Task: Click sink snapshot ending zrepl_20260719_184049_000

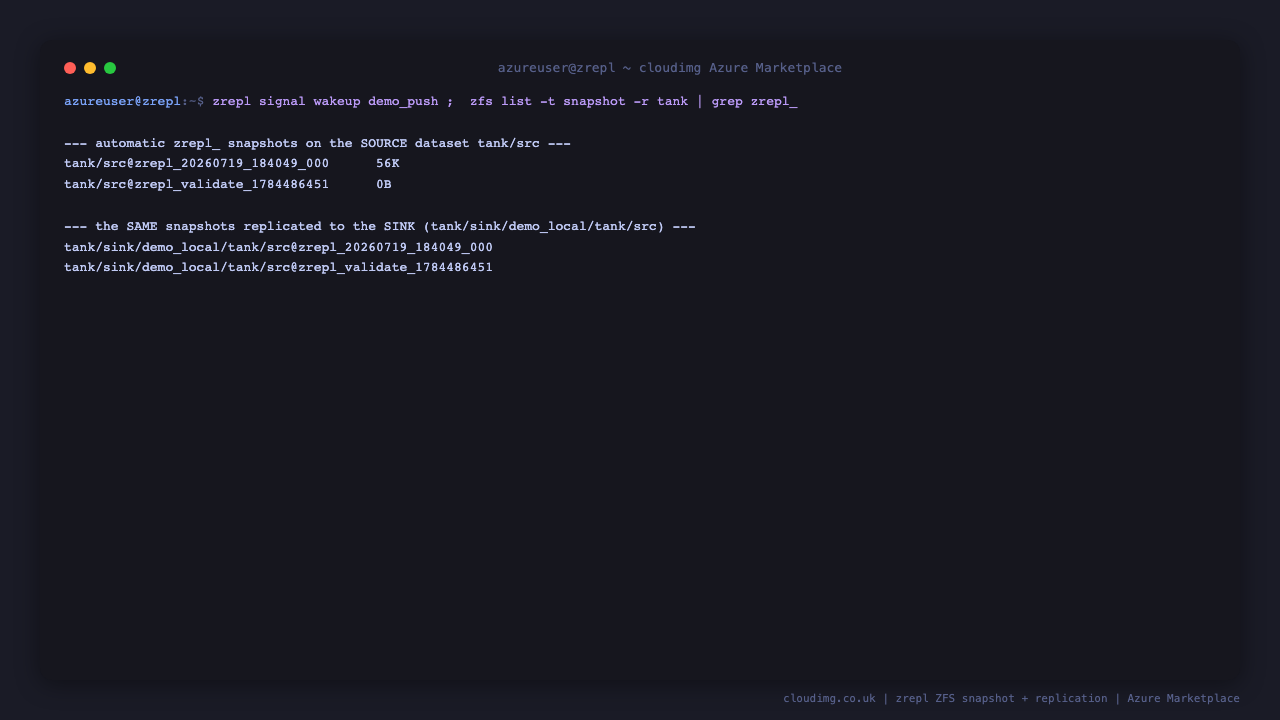Action: (x=278, y=248)
